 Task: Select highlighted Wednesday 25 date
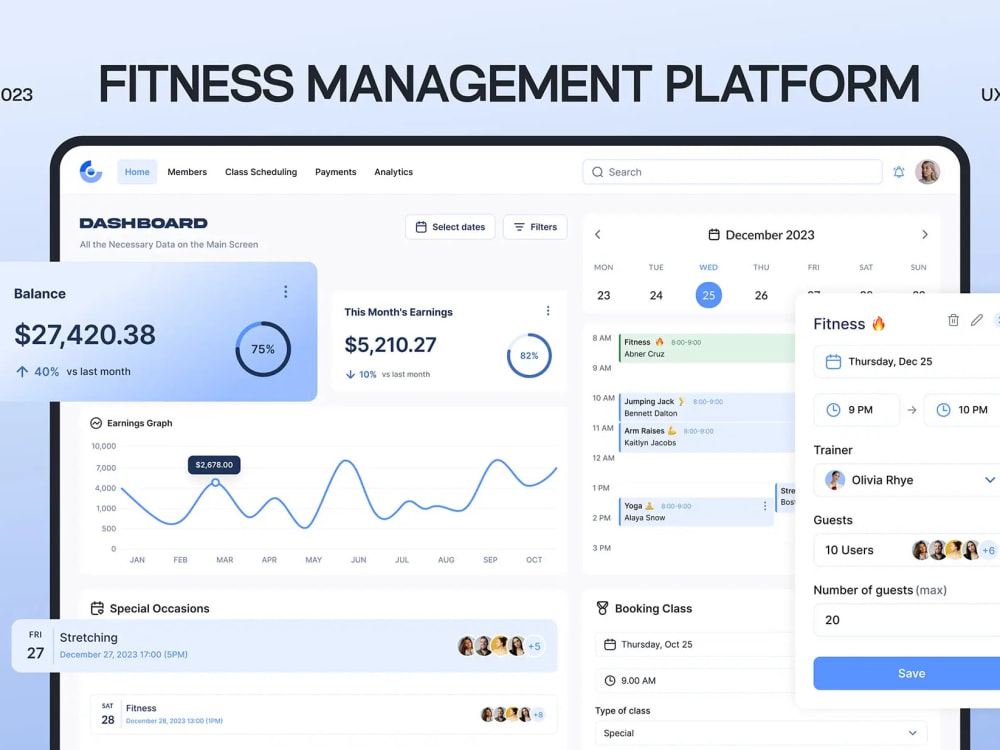[709, 295]
